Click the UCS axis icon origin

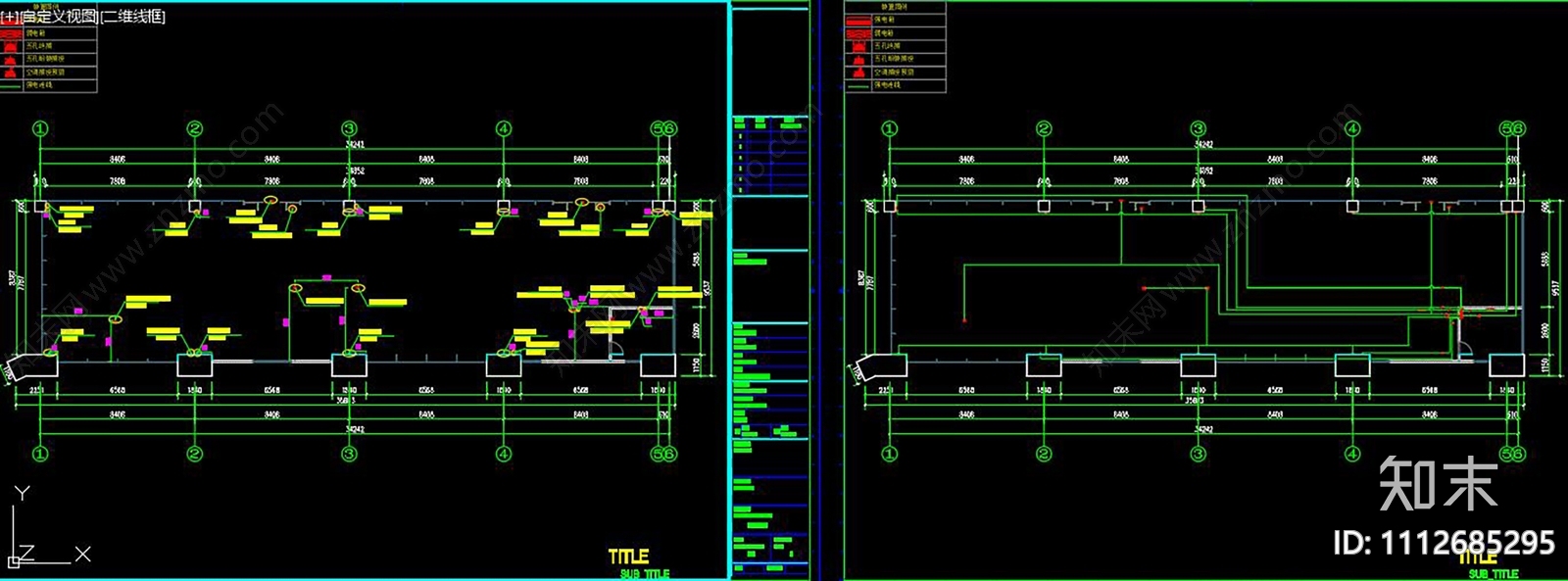(x=14, y=561)
